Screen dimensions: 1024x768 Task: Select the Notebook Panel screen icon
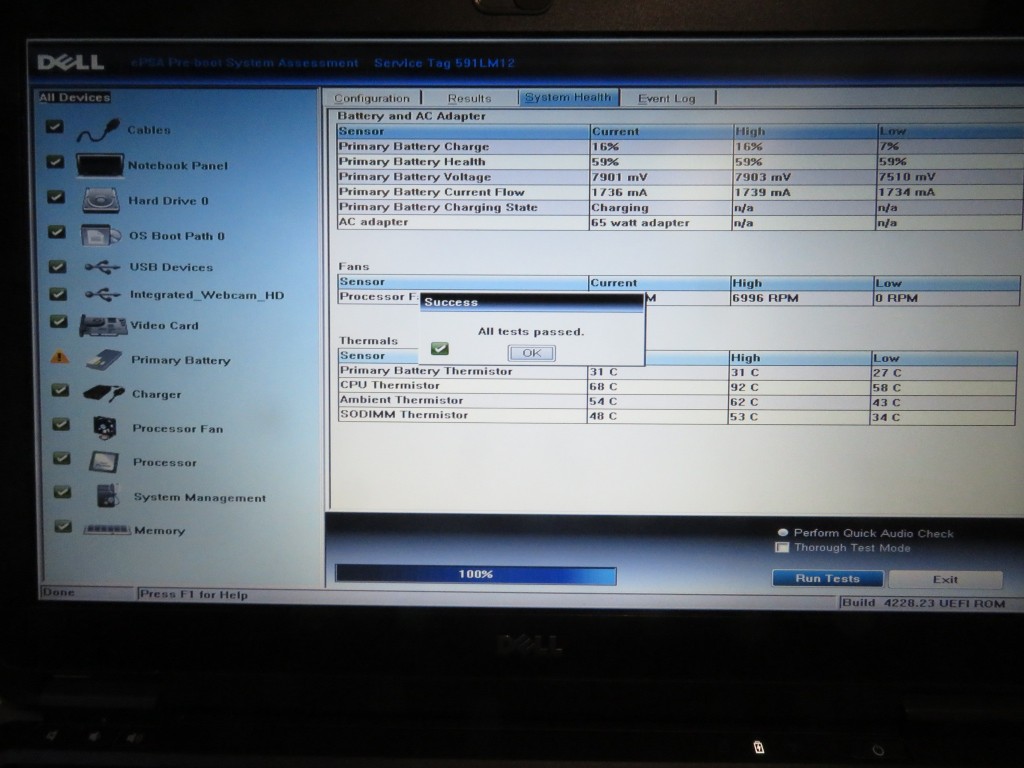(x=99, y=165)
